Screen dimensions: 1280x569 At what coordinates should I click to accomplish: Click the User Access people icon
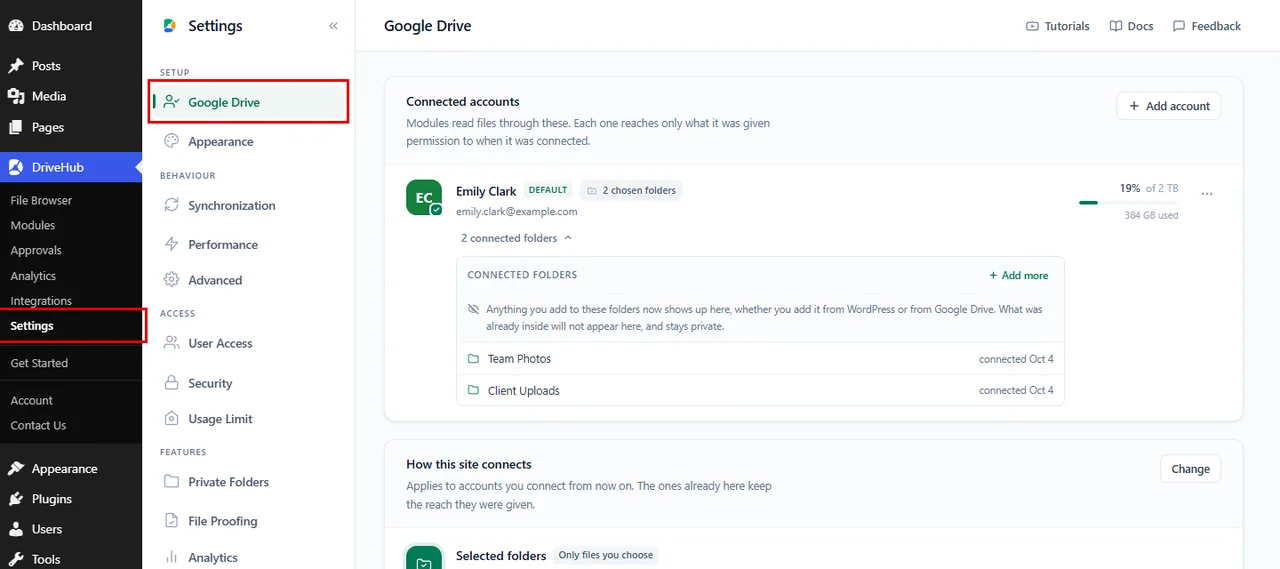[171, 343]
